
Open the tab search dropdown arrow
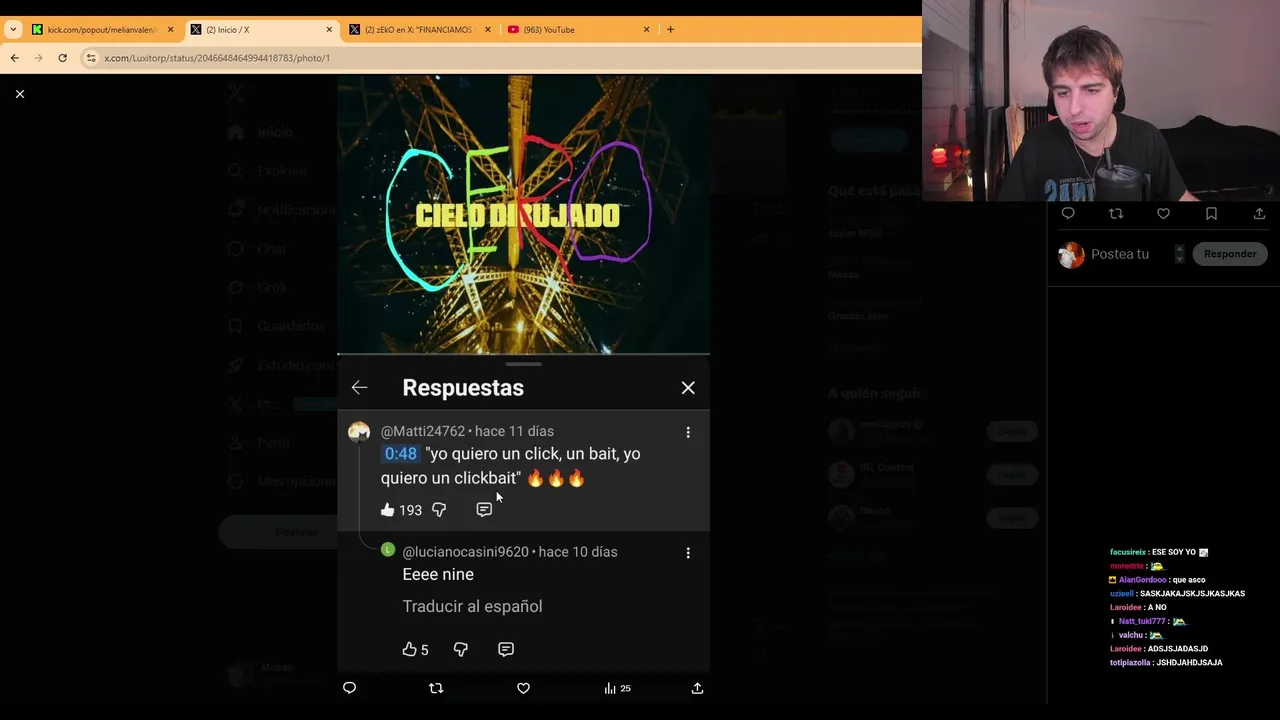13,30
